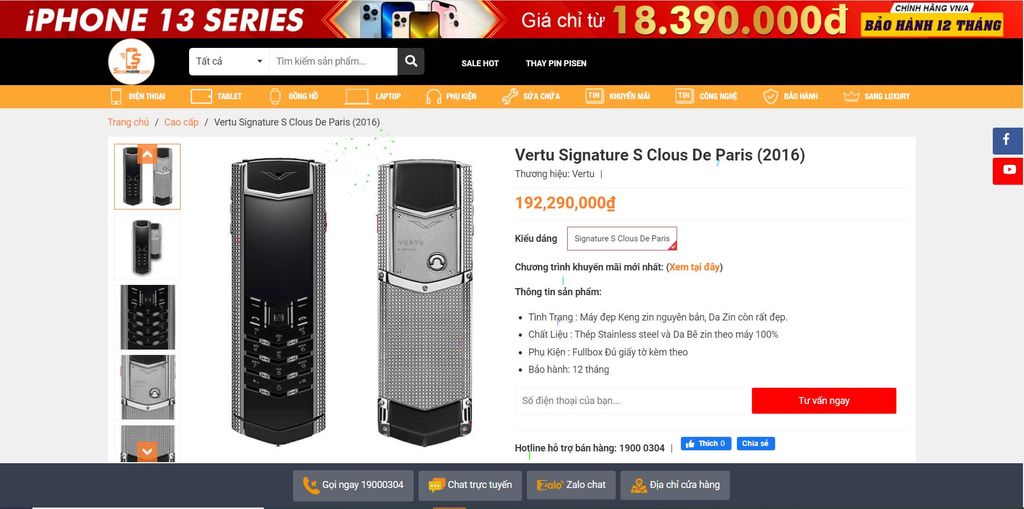1024x509 pixels.
Task: Click the Đồng Hồ watch icon
Action: 276,96
